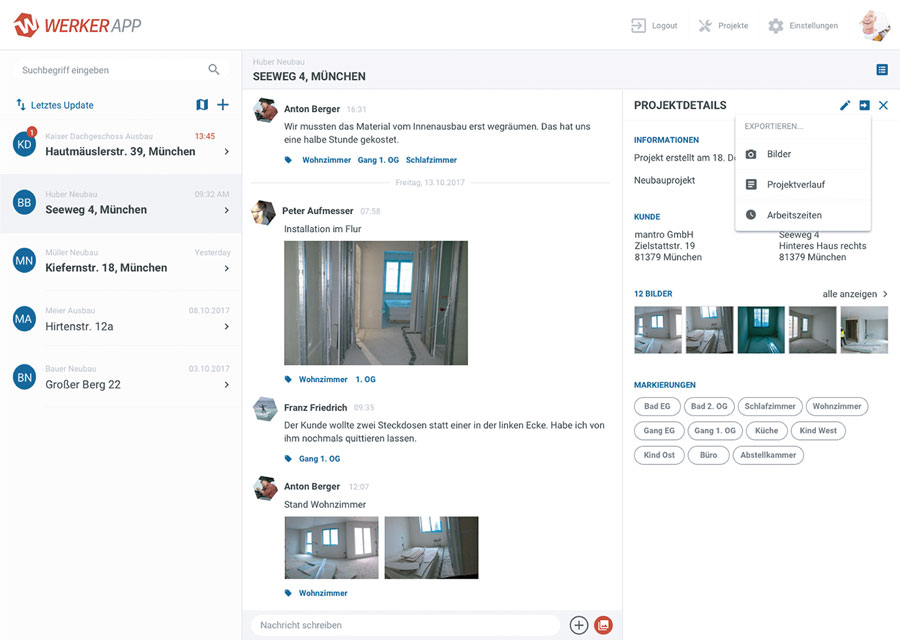This screenshot has height=640, width=900.
Task: Select the Küche tag
Action: pos(766,430)
